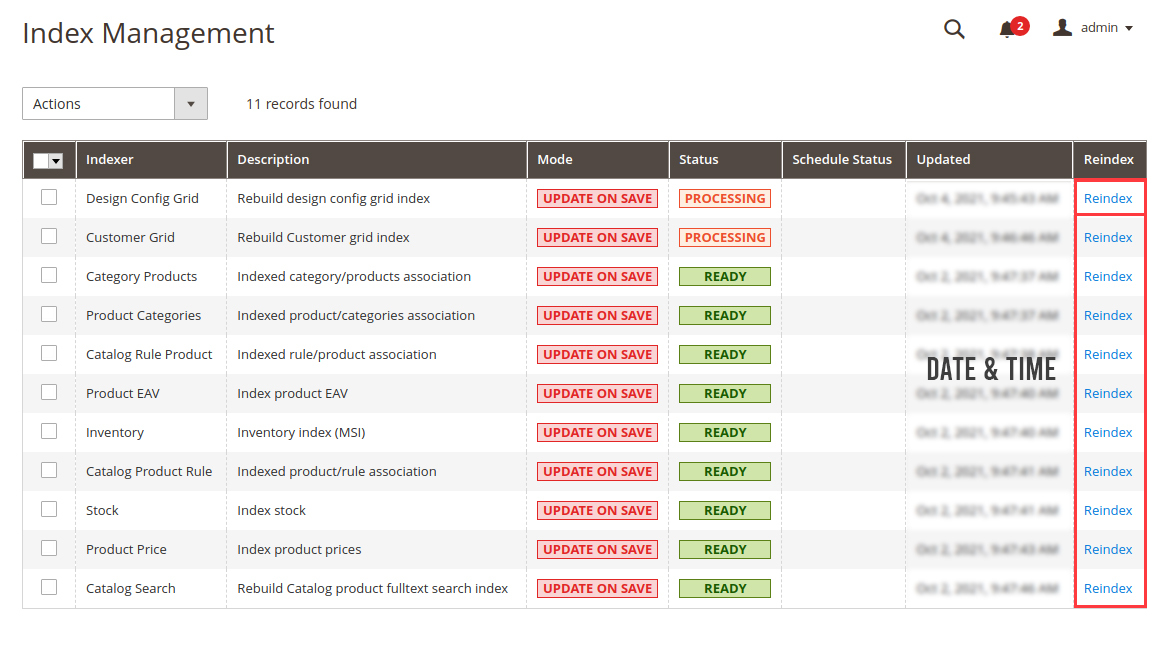1166x662 pixels.
Task: Open the search magnifier icon
Action: pyautogui.click(x=954, y=29)
